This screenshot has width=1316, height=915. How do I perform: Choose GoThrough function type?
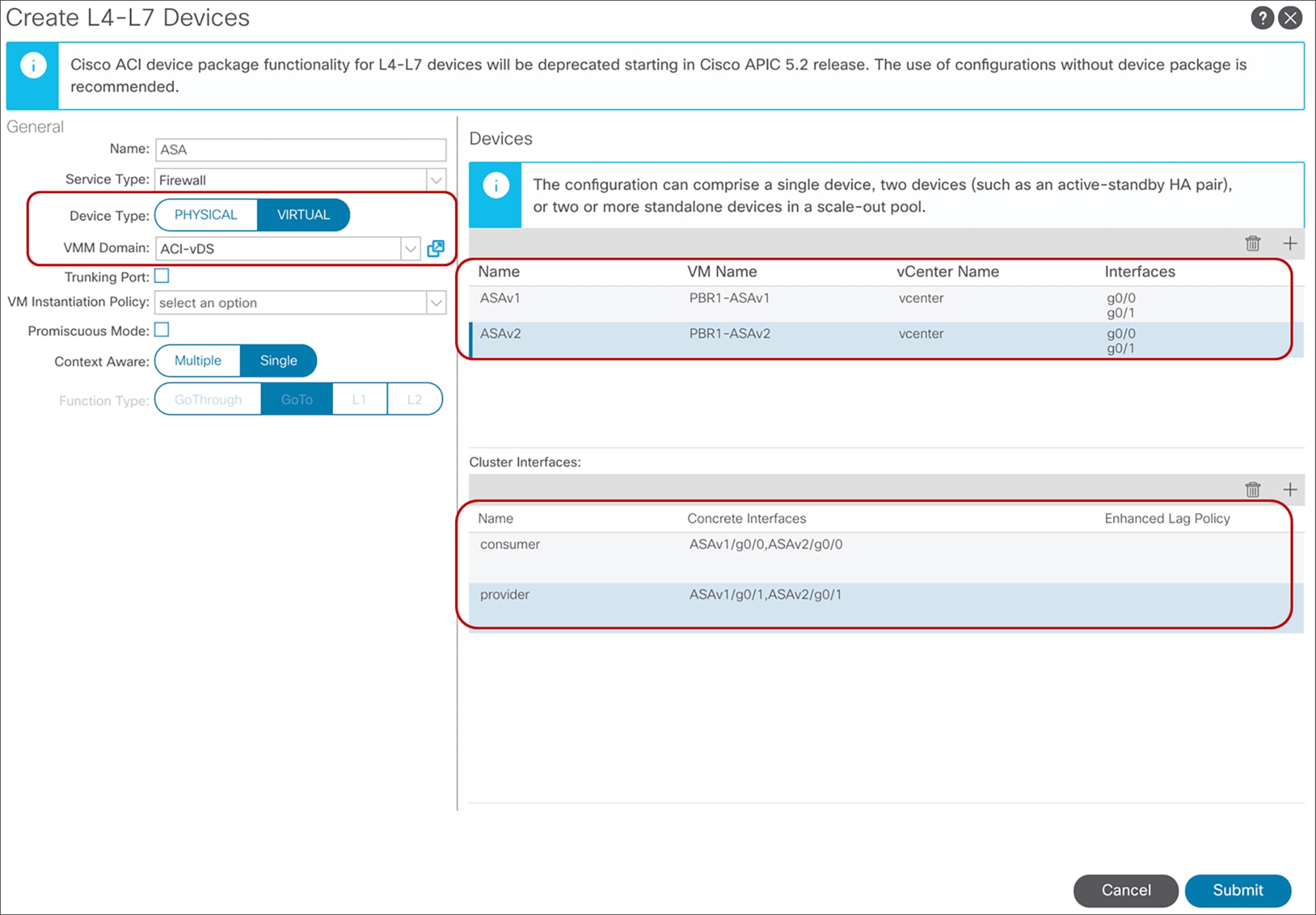pos(208,399)
